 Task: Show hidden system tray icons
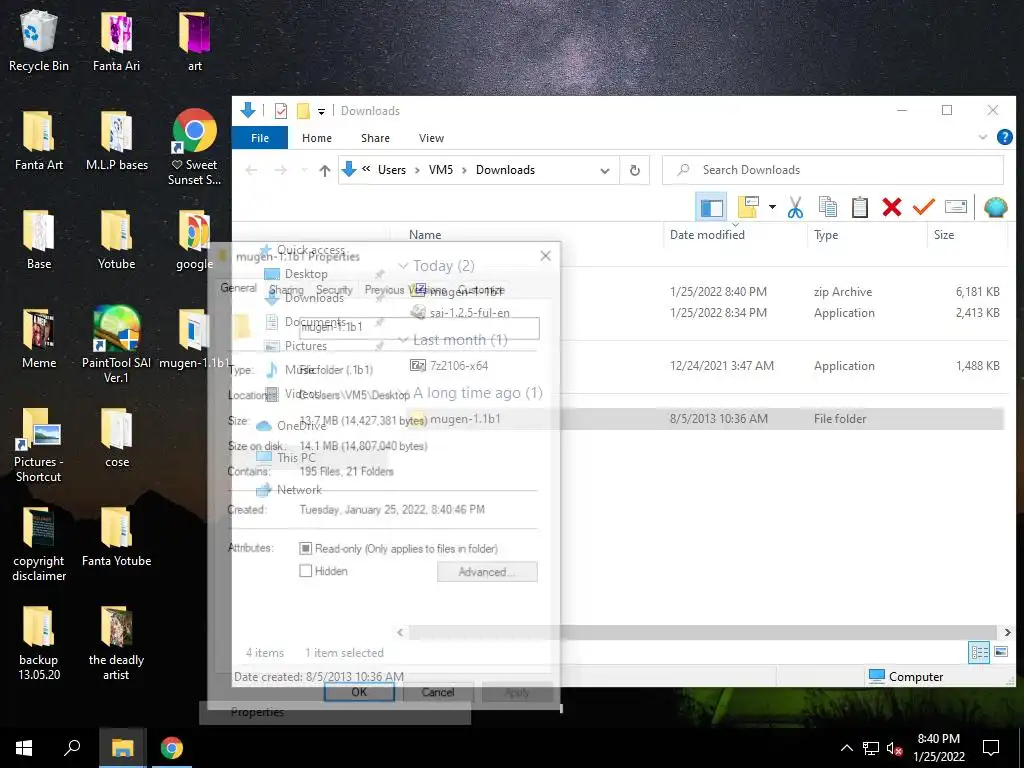(846, 748)
